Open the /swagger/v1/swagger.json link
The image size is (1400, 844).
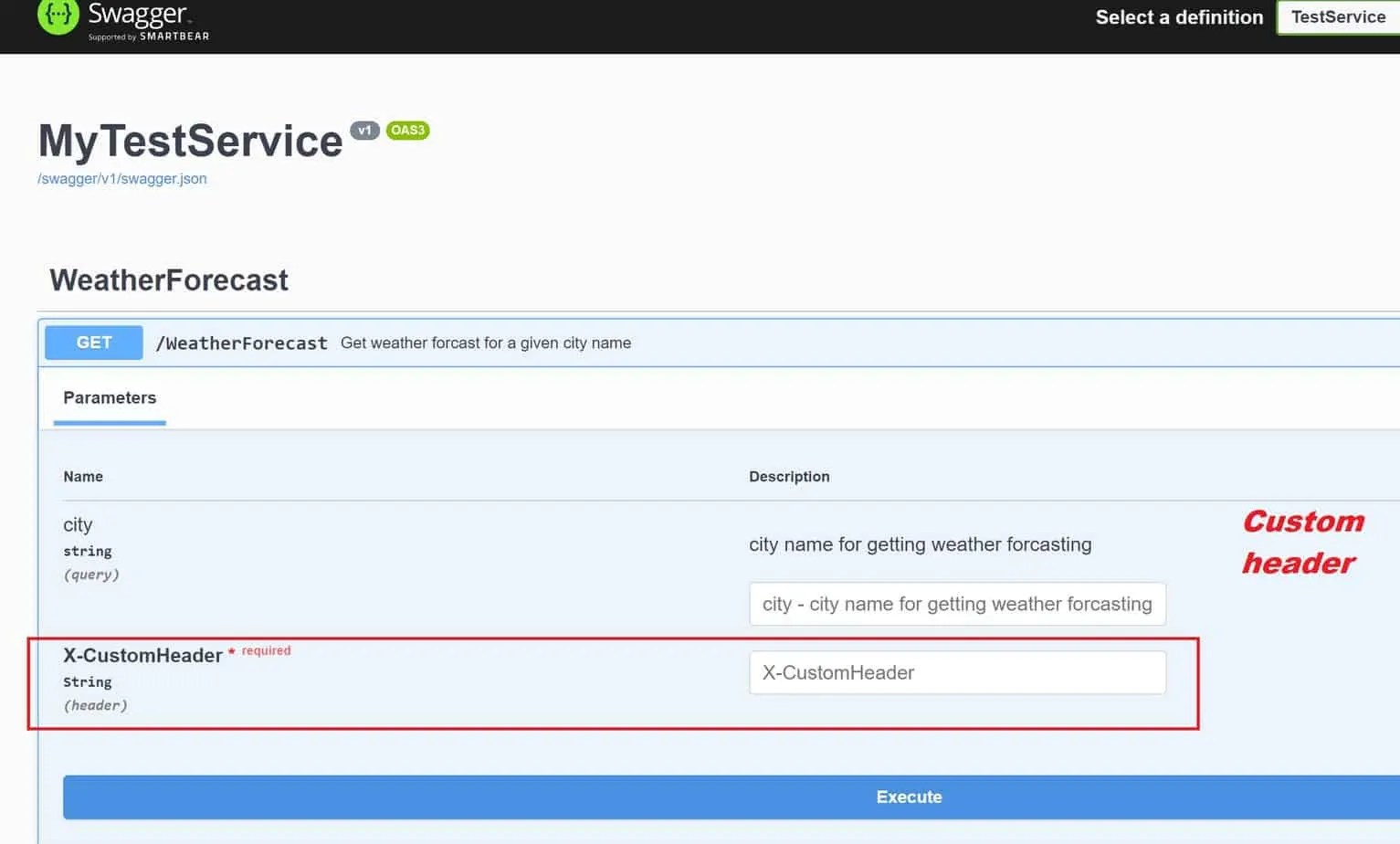point(121,179)
